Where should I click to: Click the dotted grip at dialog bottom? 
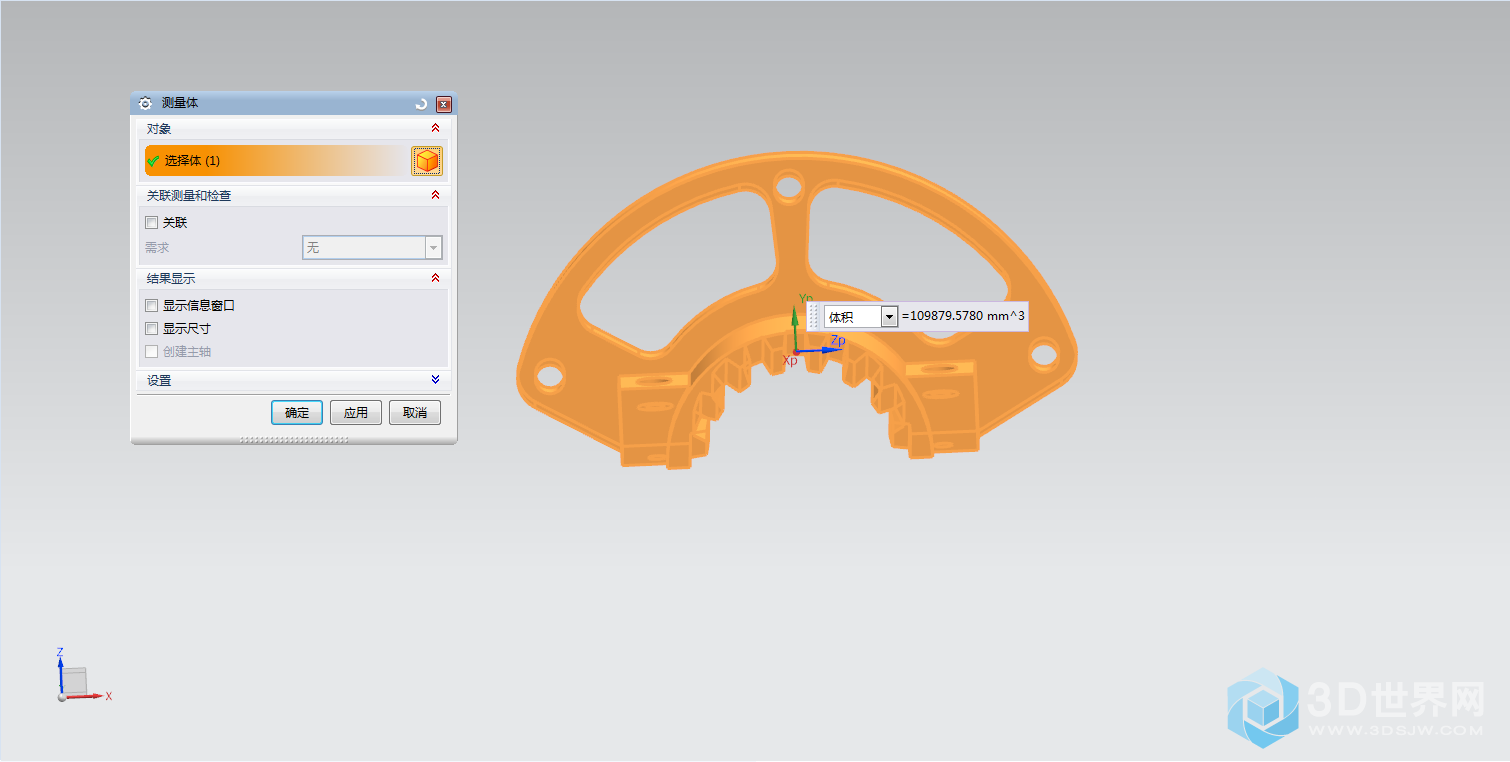(294, 440)
